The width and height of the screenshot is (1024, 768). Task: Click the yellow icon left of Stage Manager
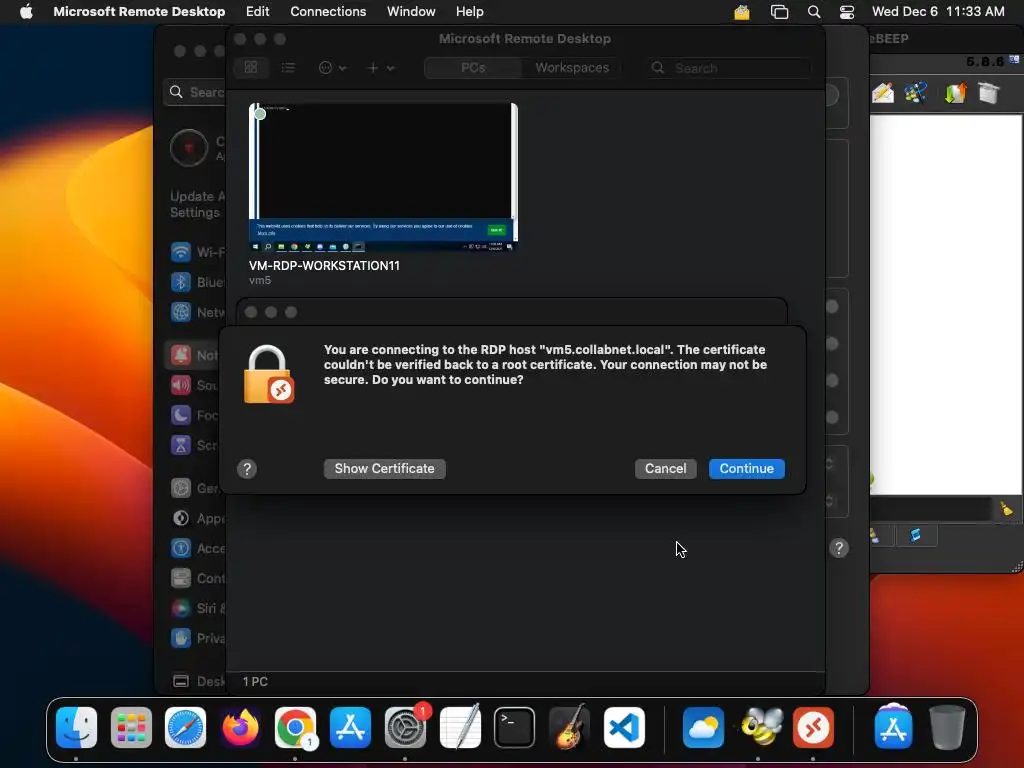tap(742, 12)
